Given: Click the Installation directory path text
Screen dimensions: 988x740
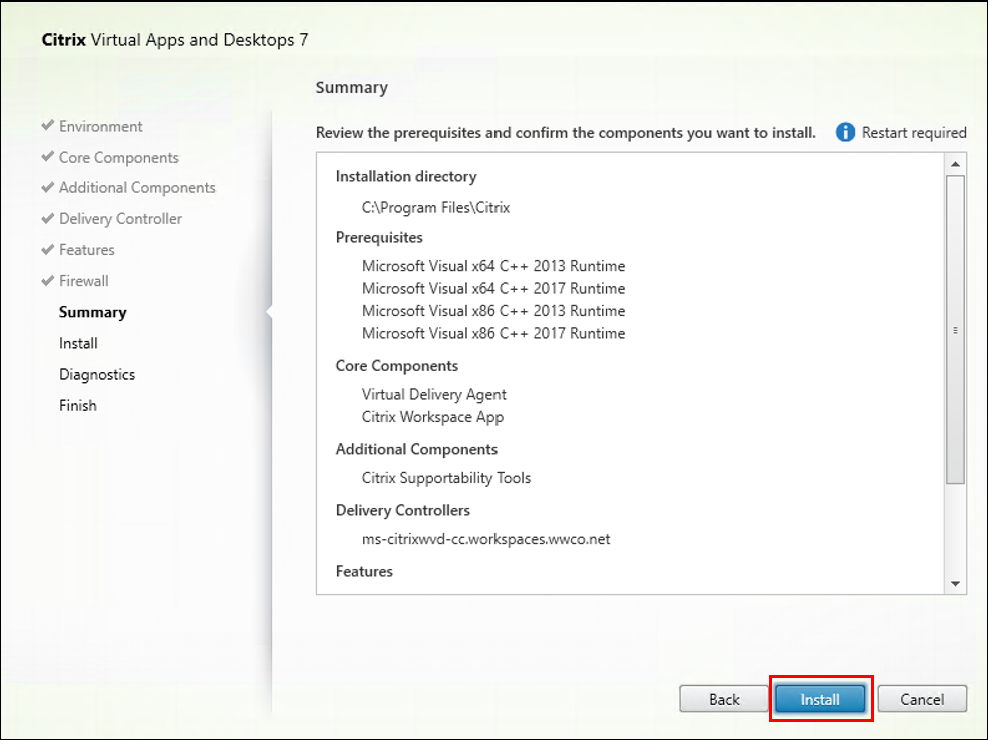Looking at the screenshot, I should pos(436,207).
